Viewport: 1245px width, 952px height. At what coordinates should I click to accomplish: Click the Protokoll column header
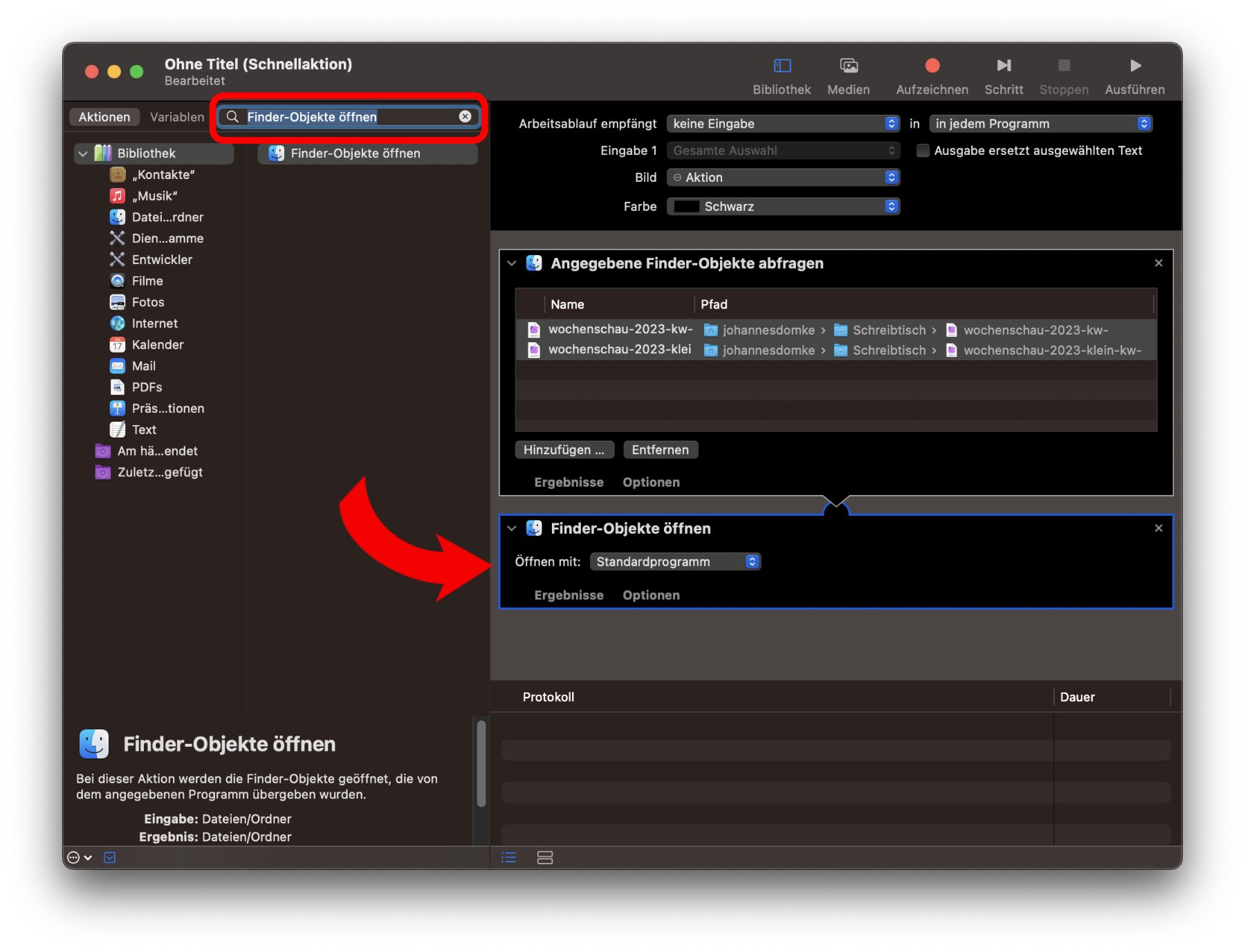pos(548,697)
